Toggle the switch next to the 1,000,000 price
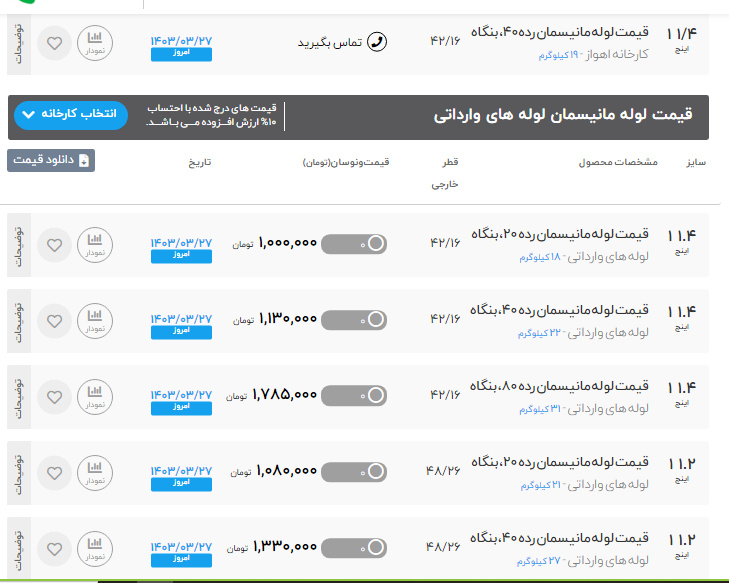This screenshot has width=729, height=583. click(354, 243)
